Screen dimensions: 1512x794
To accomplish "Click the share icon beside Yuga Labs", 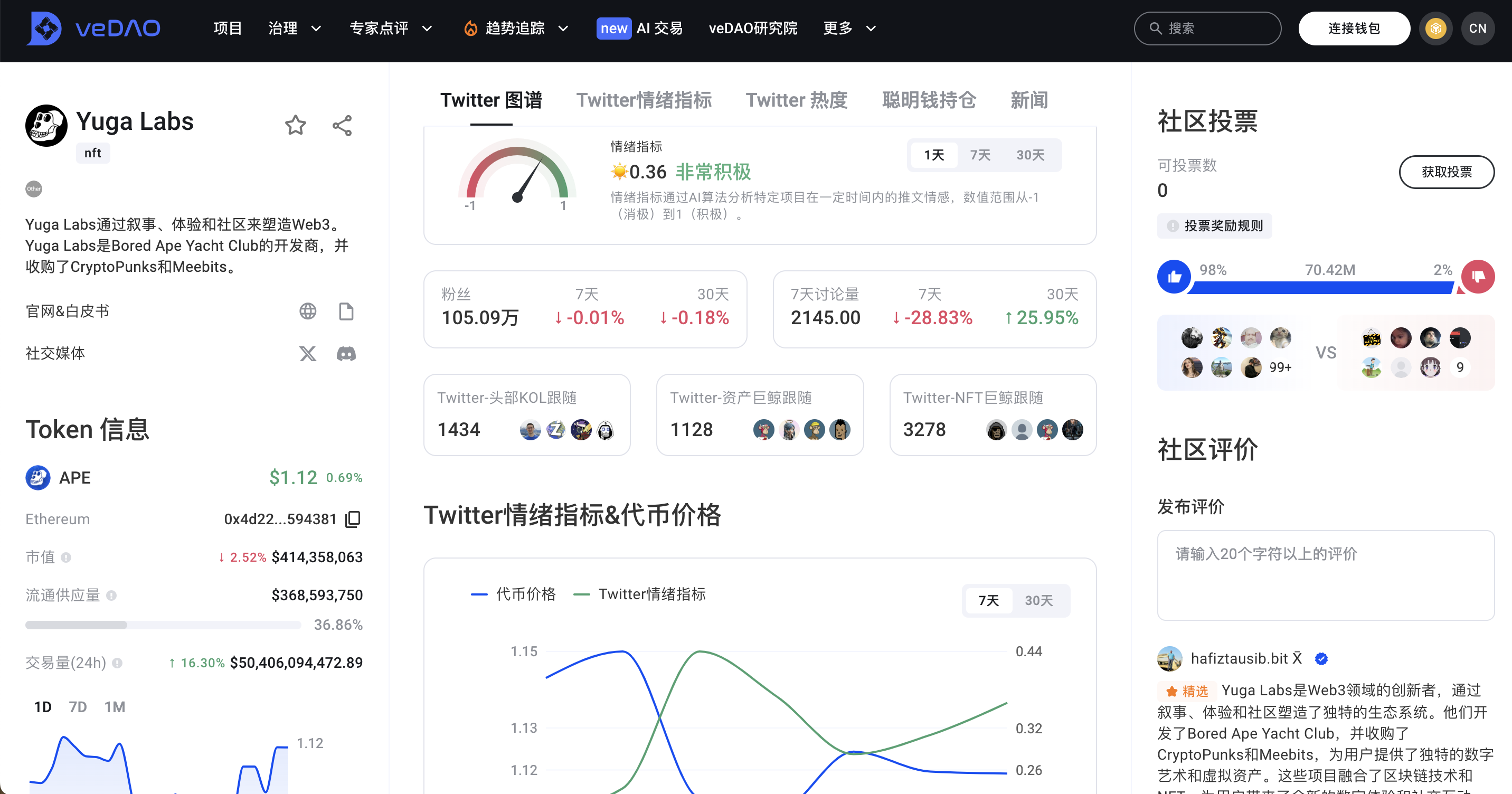I will tap(342, 125).
